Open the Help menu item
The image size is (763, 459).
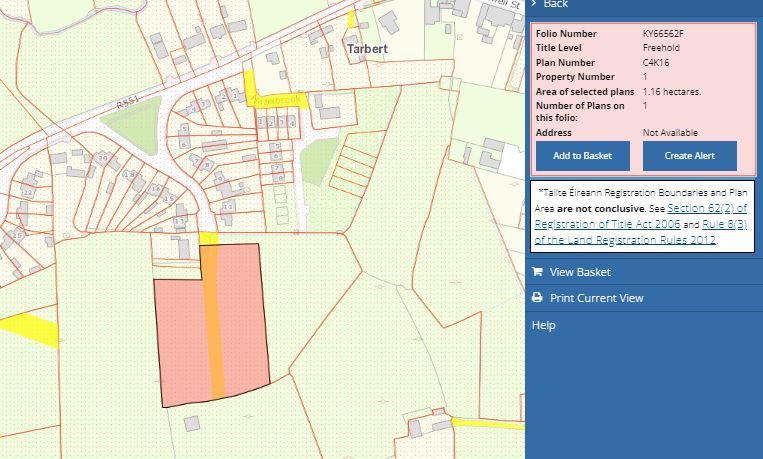point(543,325)
